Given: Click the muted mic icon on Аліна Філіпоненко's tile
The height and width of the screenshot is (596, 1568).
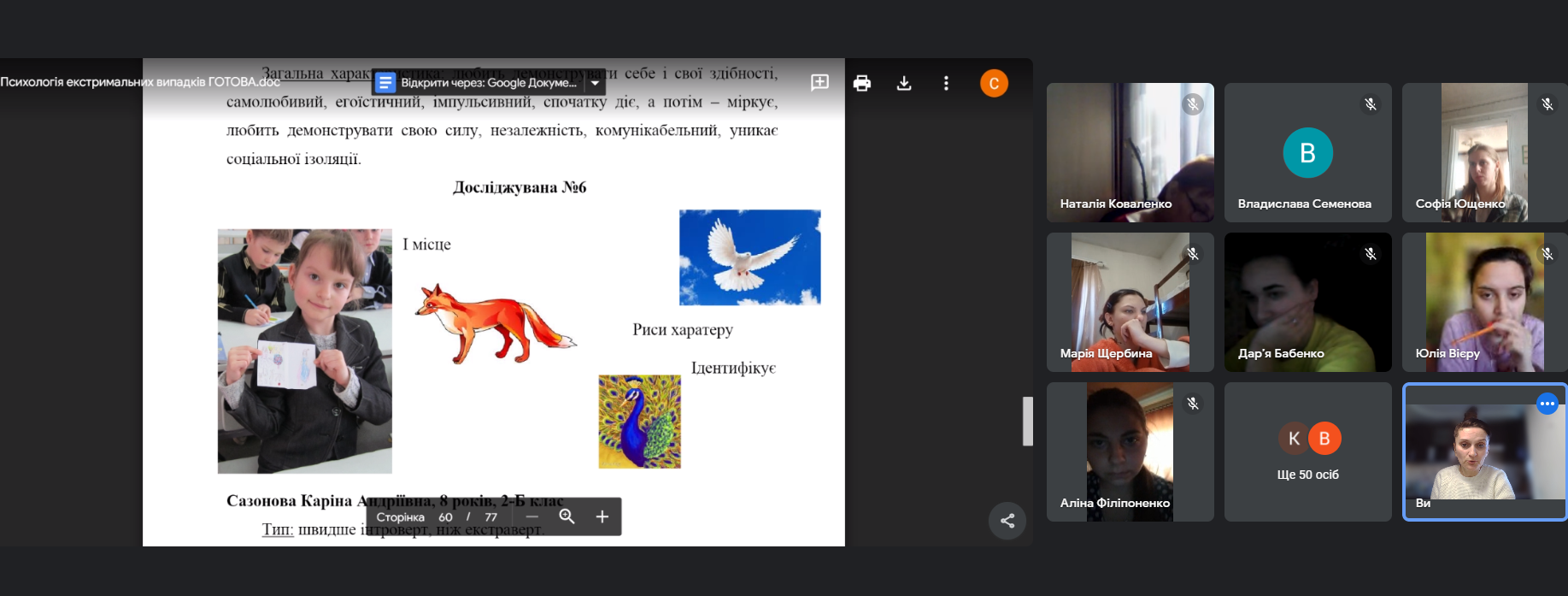Looking at the screenshot, I should pos(1193,404).
